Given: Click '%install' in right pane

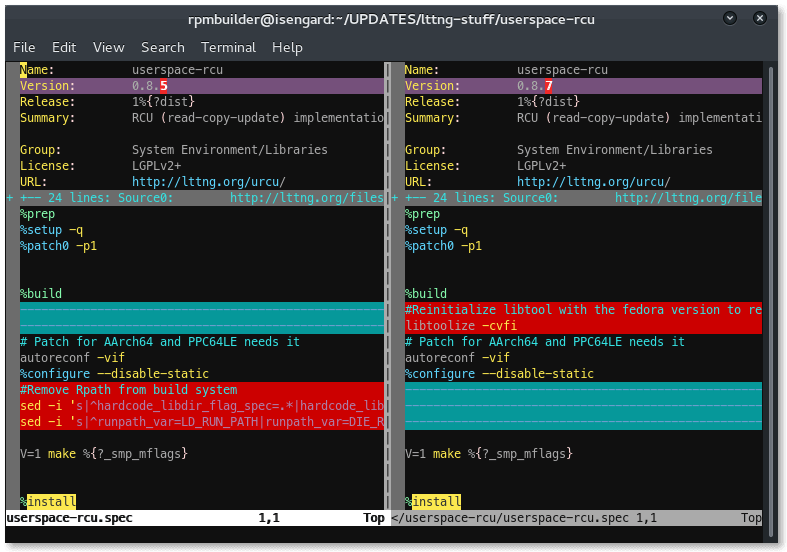Looking at the screenshot, I should point(433,501).
